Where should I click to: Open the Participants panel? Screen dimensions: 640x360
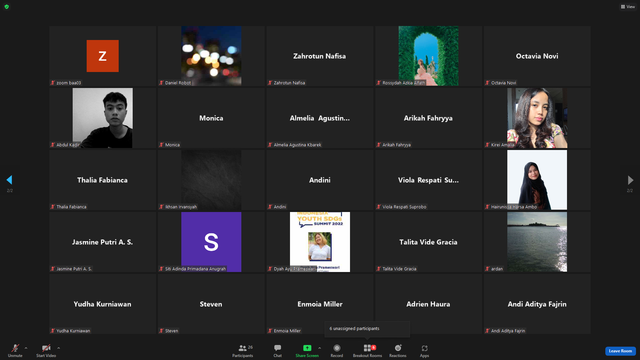click(x=243, y=350)
